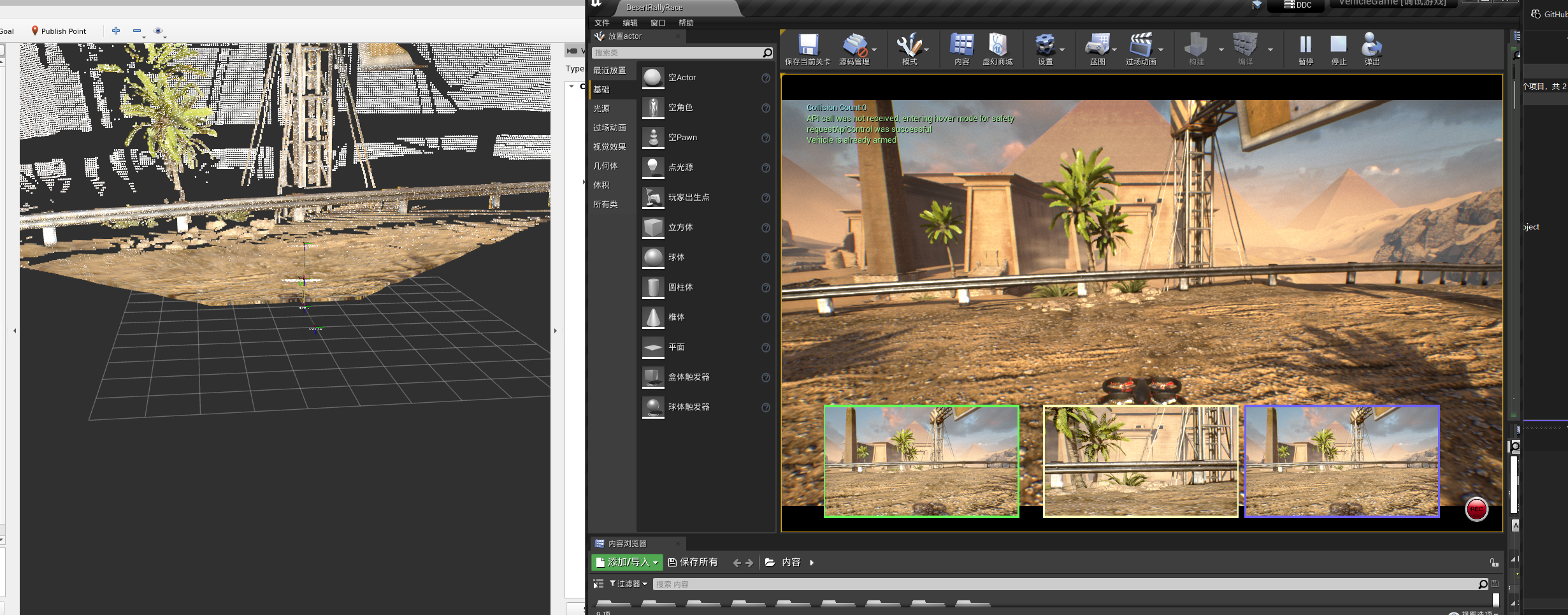This screenshot has width=1568, height=615.
Task: Select the Player Start (玩家出生点) icon
Action: point(653,198)
